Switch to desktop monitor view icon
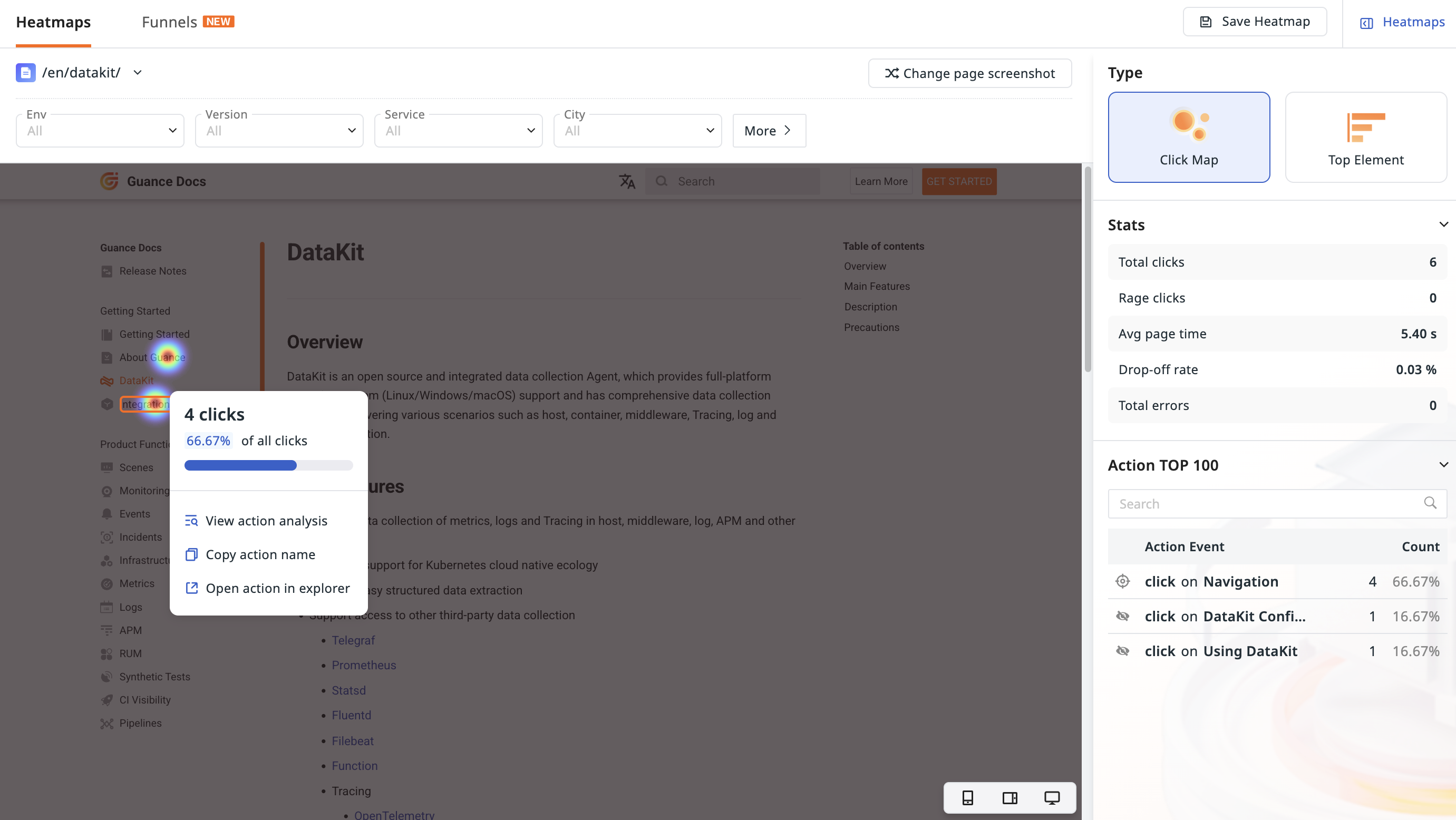This screenshot has width=1456, height=820. click(x=1051, y=797)
